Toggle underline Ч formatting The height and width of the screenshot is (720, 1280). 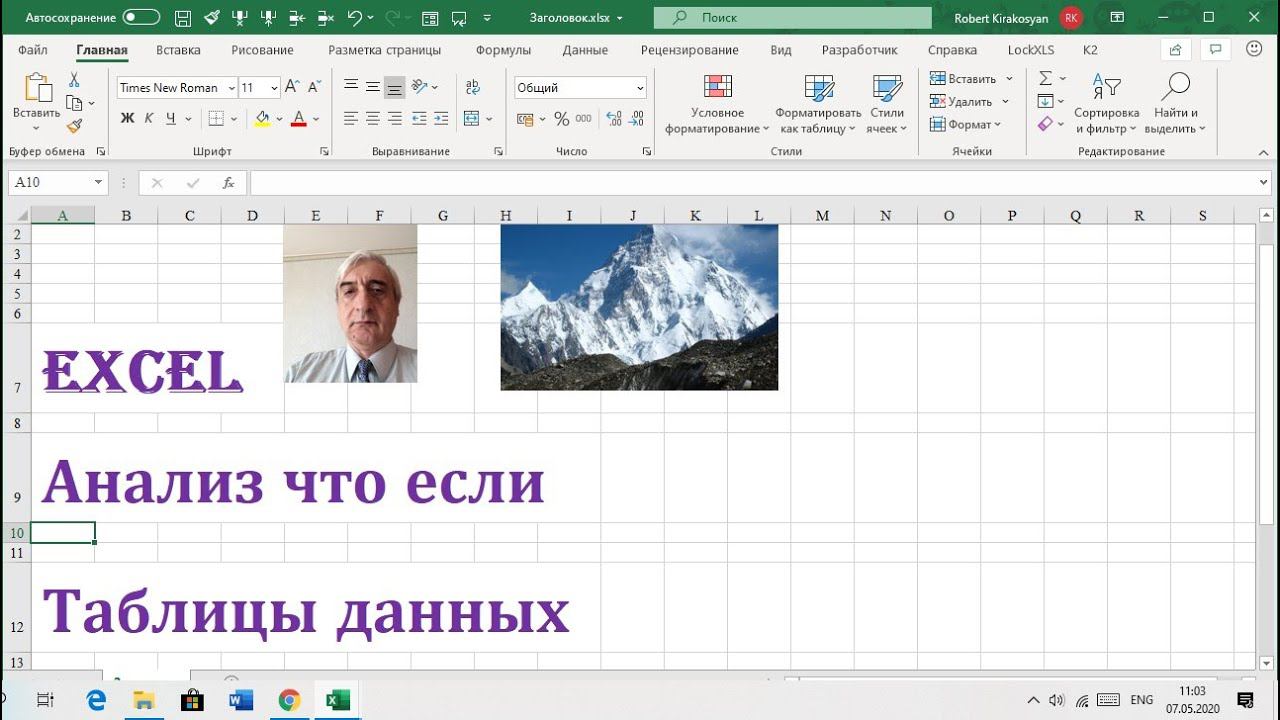(171, 119)
